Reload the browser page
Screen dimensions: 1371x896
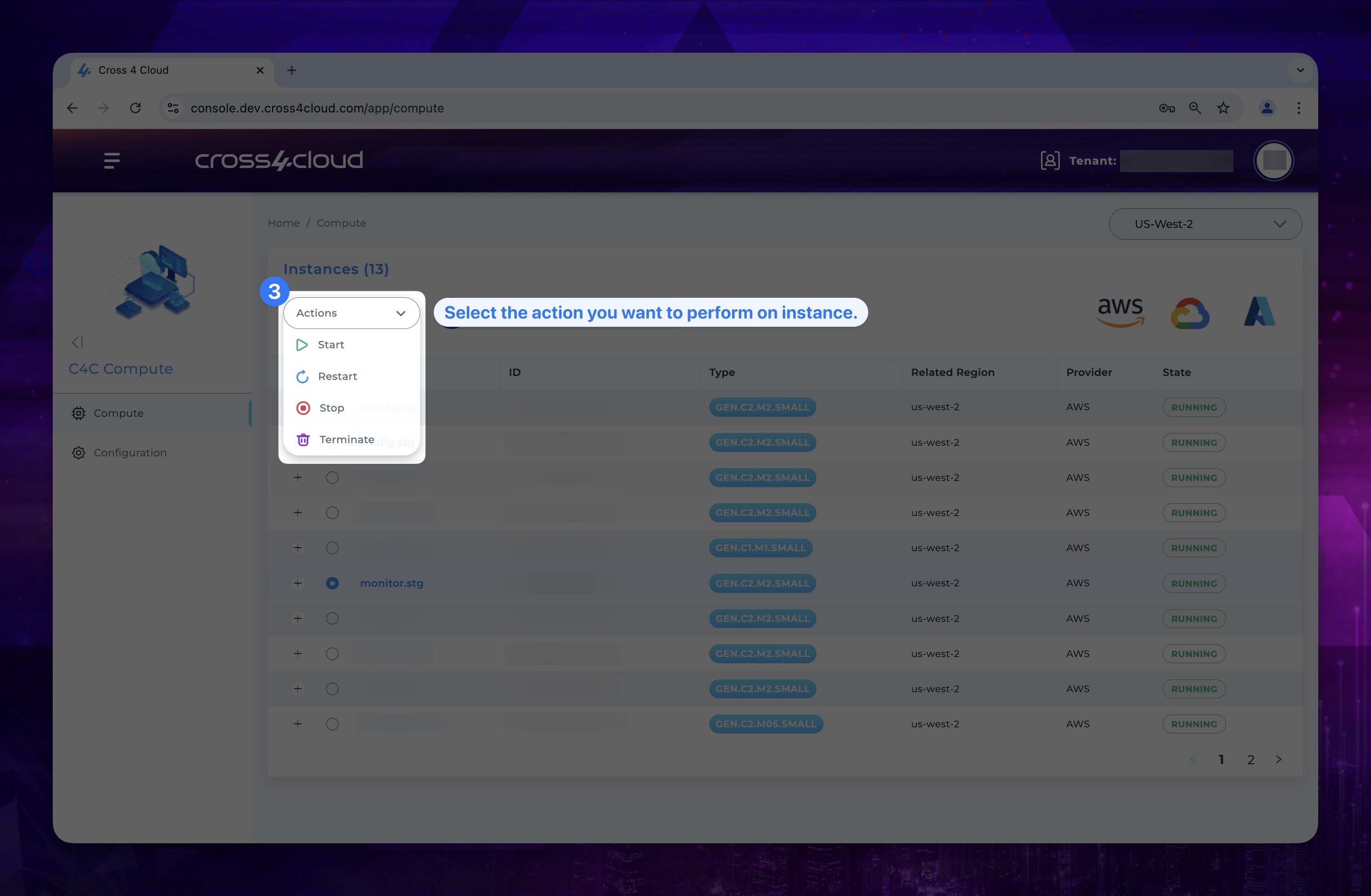135,108
